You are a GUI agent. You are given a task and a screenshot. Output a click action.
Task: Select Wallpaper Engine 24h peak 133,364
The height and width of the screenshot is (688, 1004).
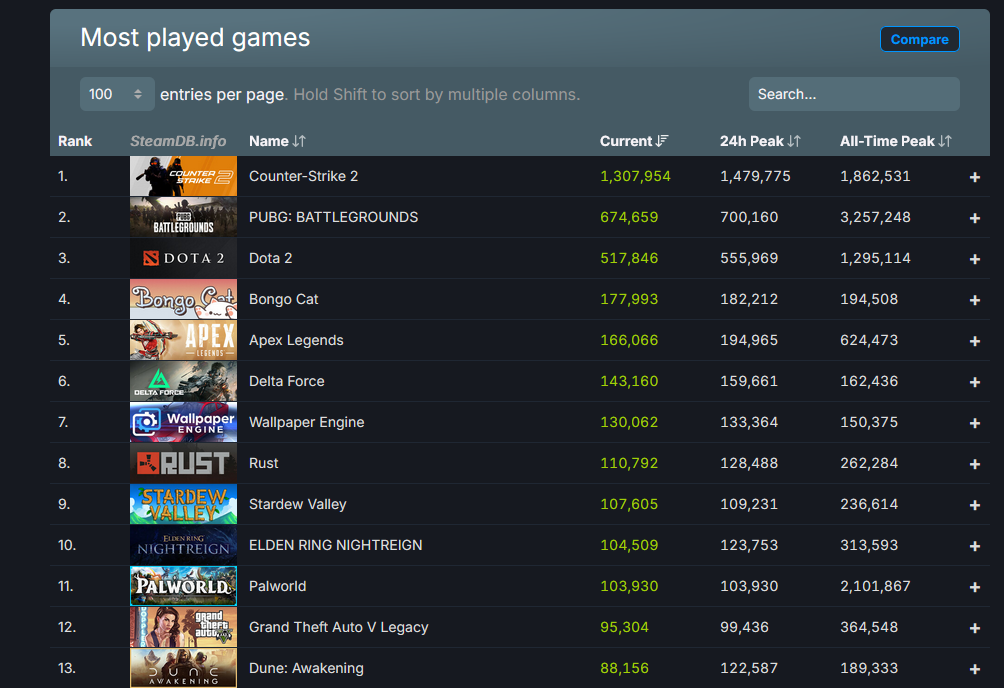tap(749, 422)
